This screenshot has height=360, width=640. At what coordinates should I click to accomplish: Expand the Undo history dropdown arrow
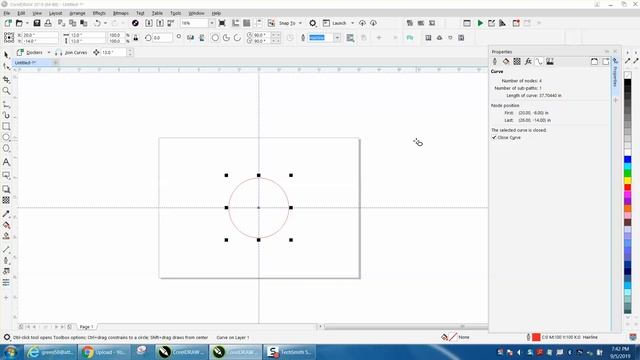coord(105,23)
